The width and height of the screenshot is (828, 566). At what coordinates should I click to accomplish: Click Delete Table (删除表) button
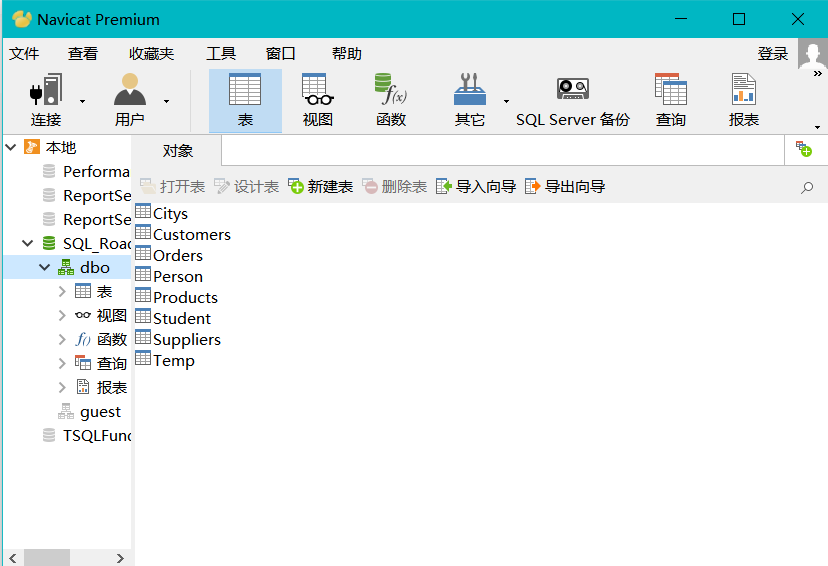[394, 186]
